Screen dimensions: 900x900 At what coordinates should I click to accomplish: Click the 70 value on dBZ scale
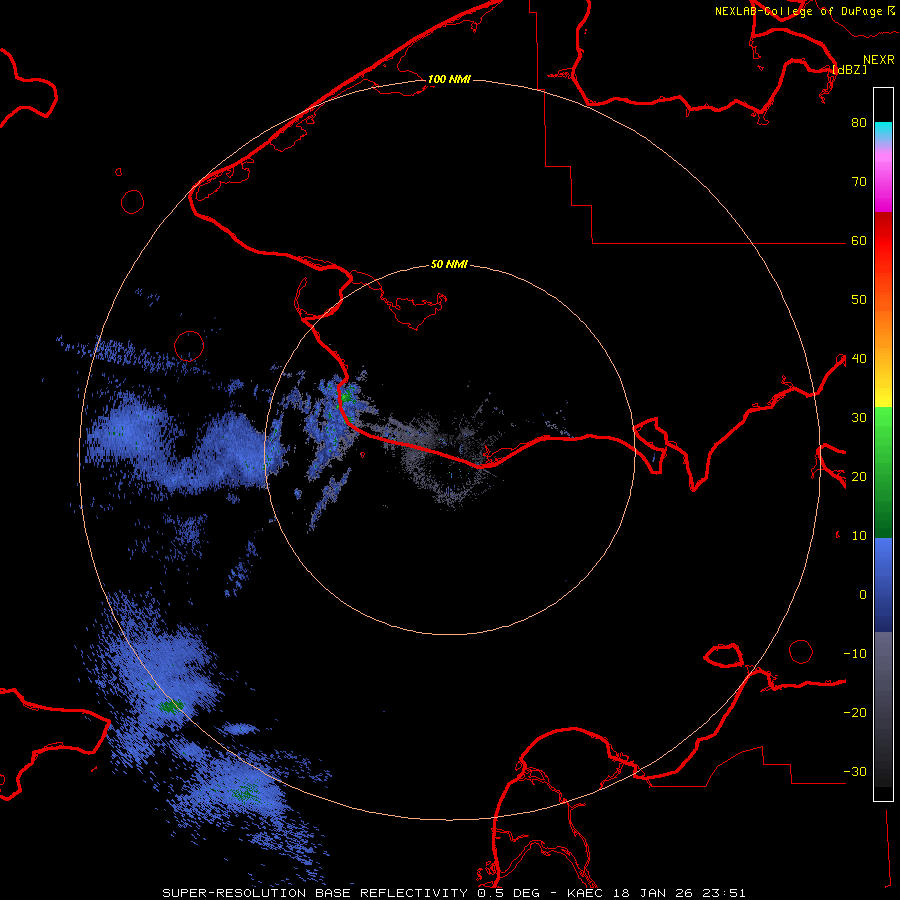(859, 182)
